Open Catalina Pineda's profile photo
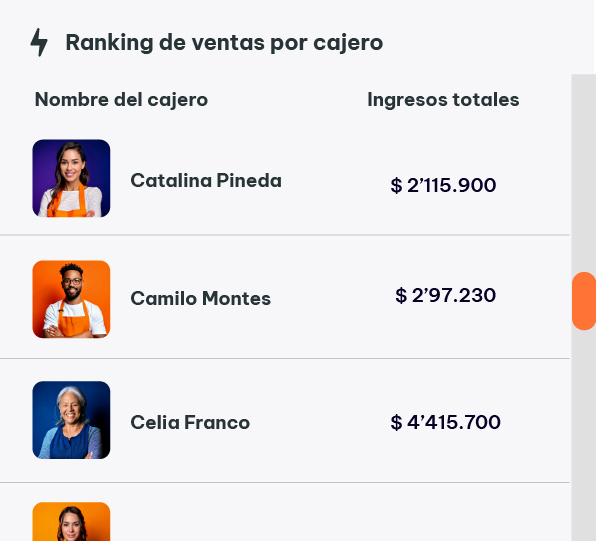This screenshot has height=541, width=596. pos(71,178)
